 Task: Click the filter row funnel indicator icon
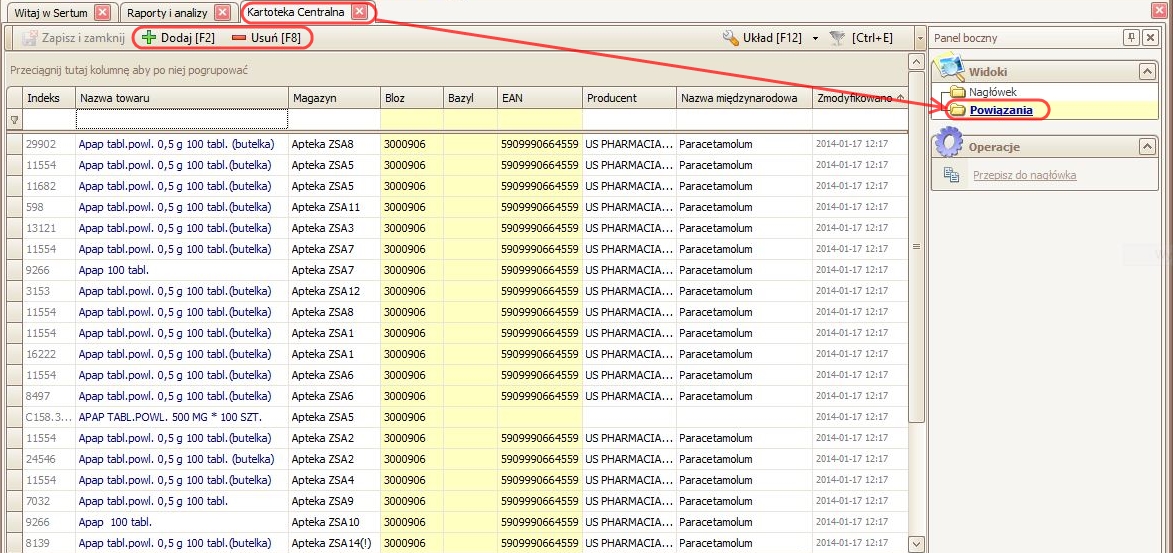click(x=14, y=120)
